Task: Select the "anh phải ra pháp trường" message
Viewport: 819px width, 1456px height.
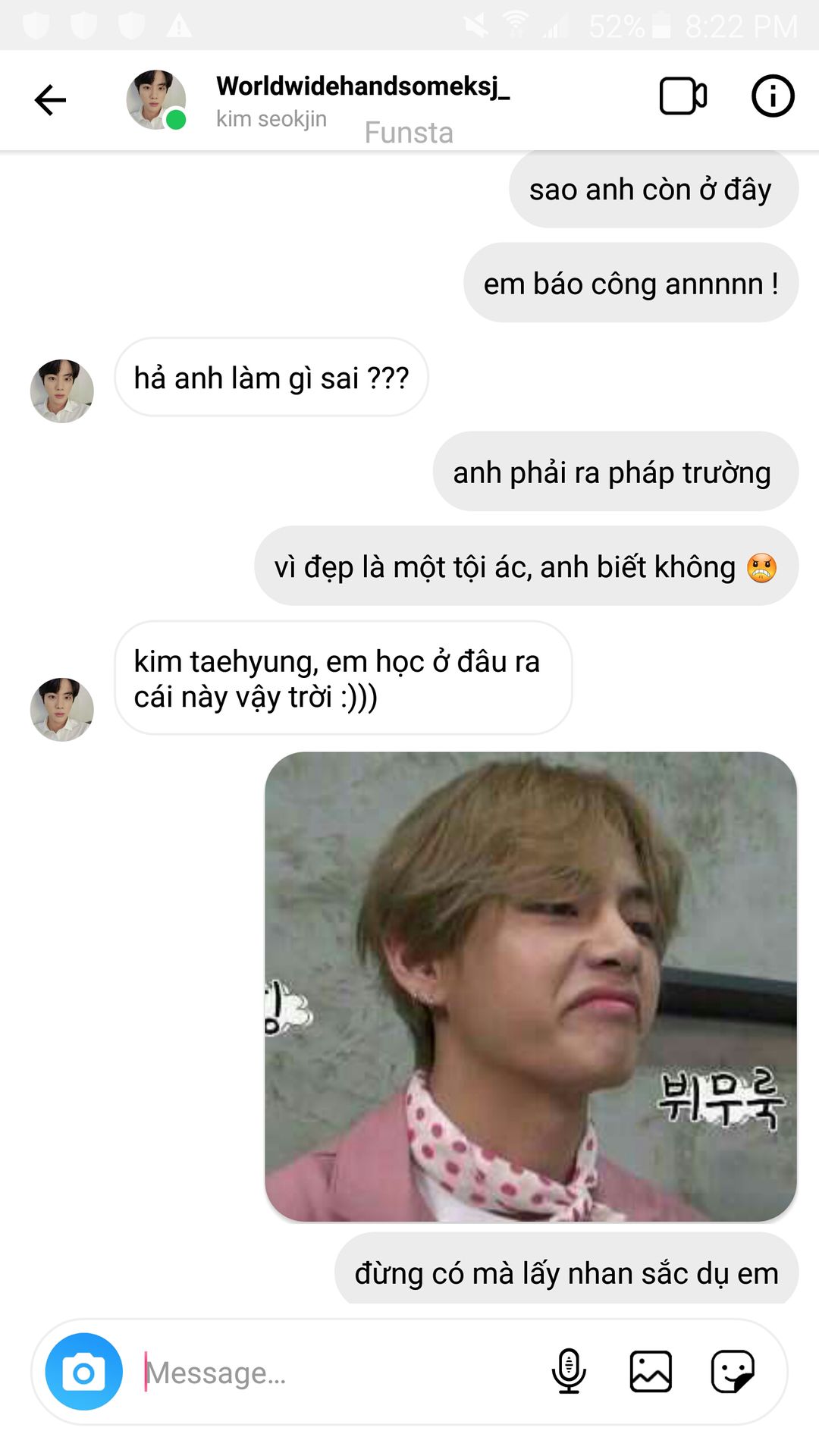Action: tap(616, 472)
